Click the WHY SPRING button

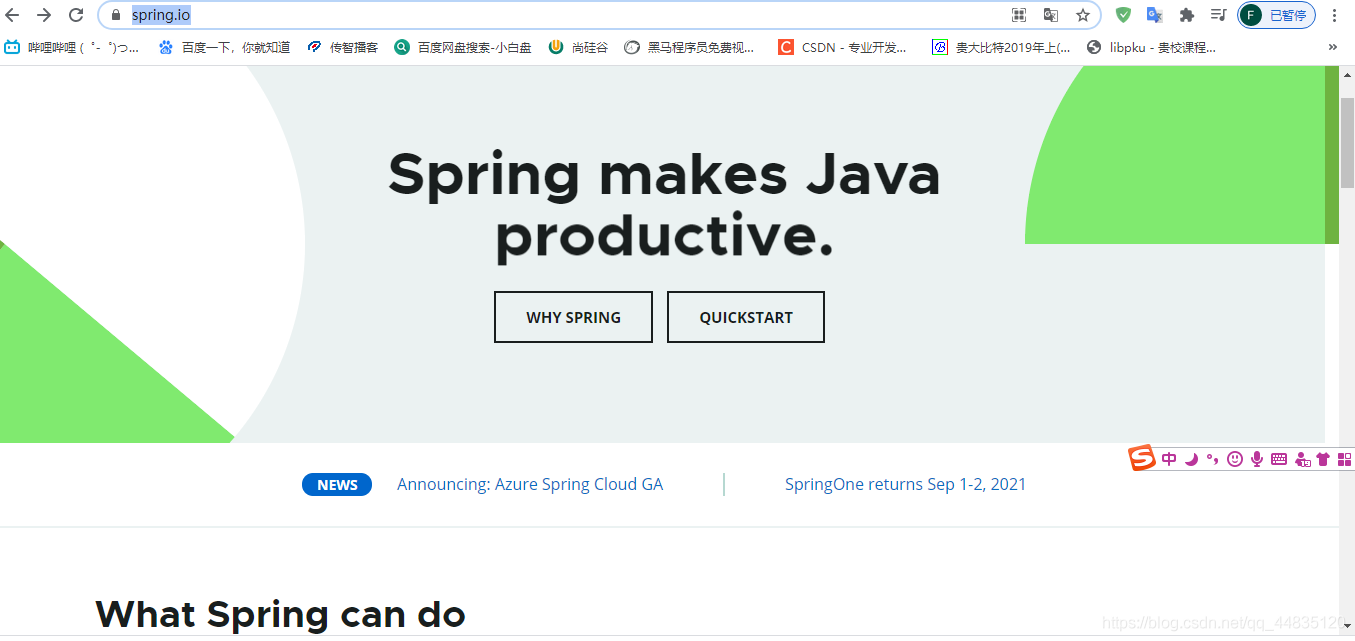tap(573, 317)
